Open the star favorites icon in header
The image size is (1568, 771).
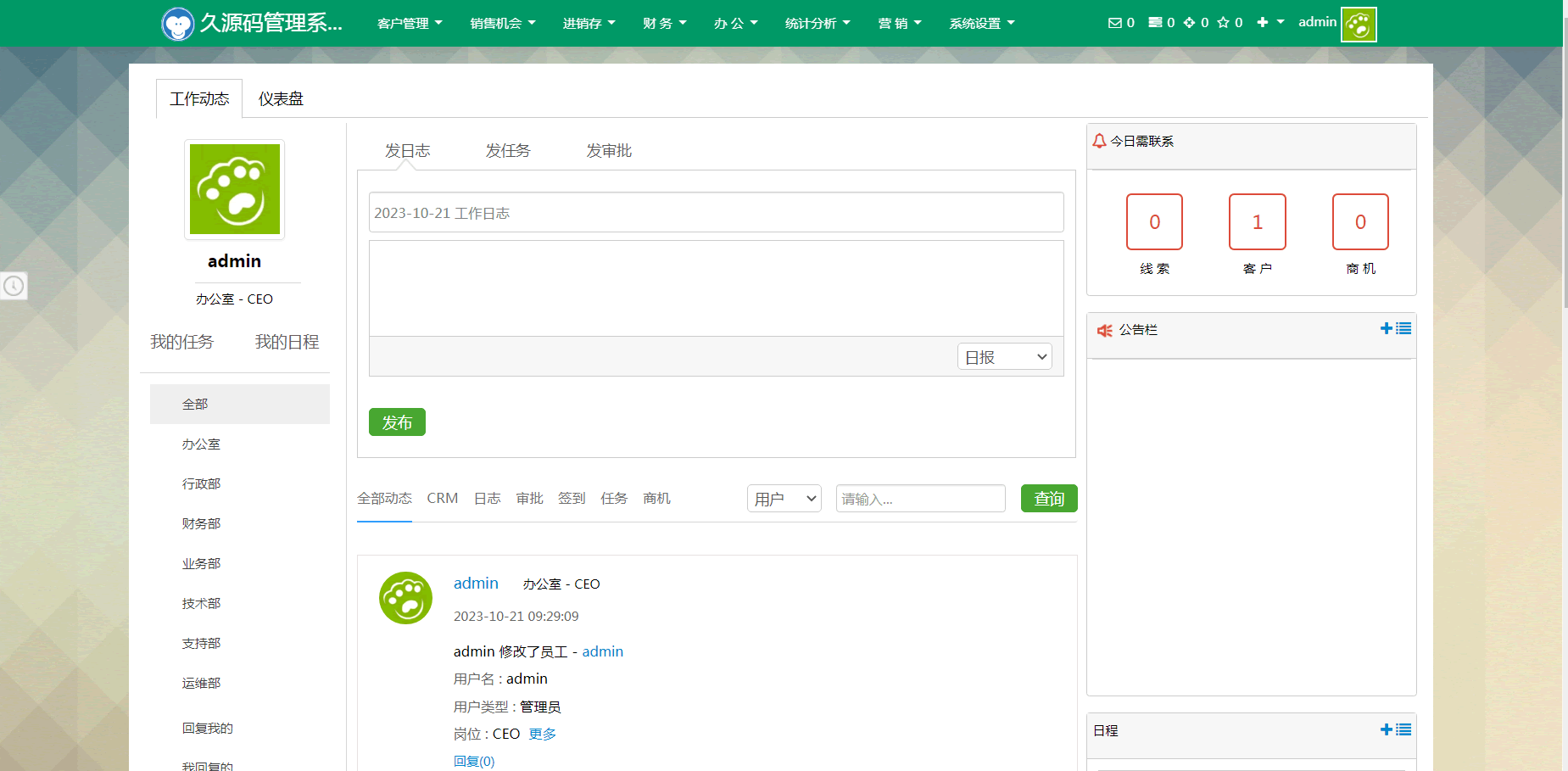pos(1223,23)
